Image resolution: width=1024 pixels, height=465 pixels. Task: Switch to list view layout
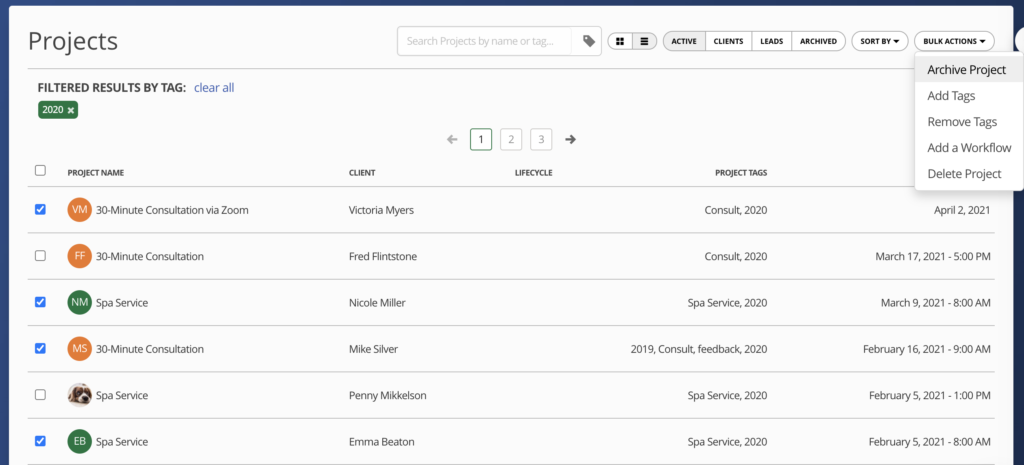point(645,41)
